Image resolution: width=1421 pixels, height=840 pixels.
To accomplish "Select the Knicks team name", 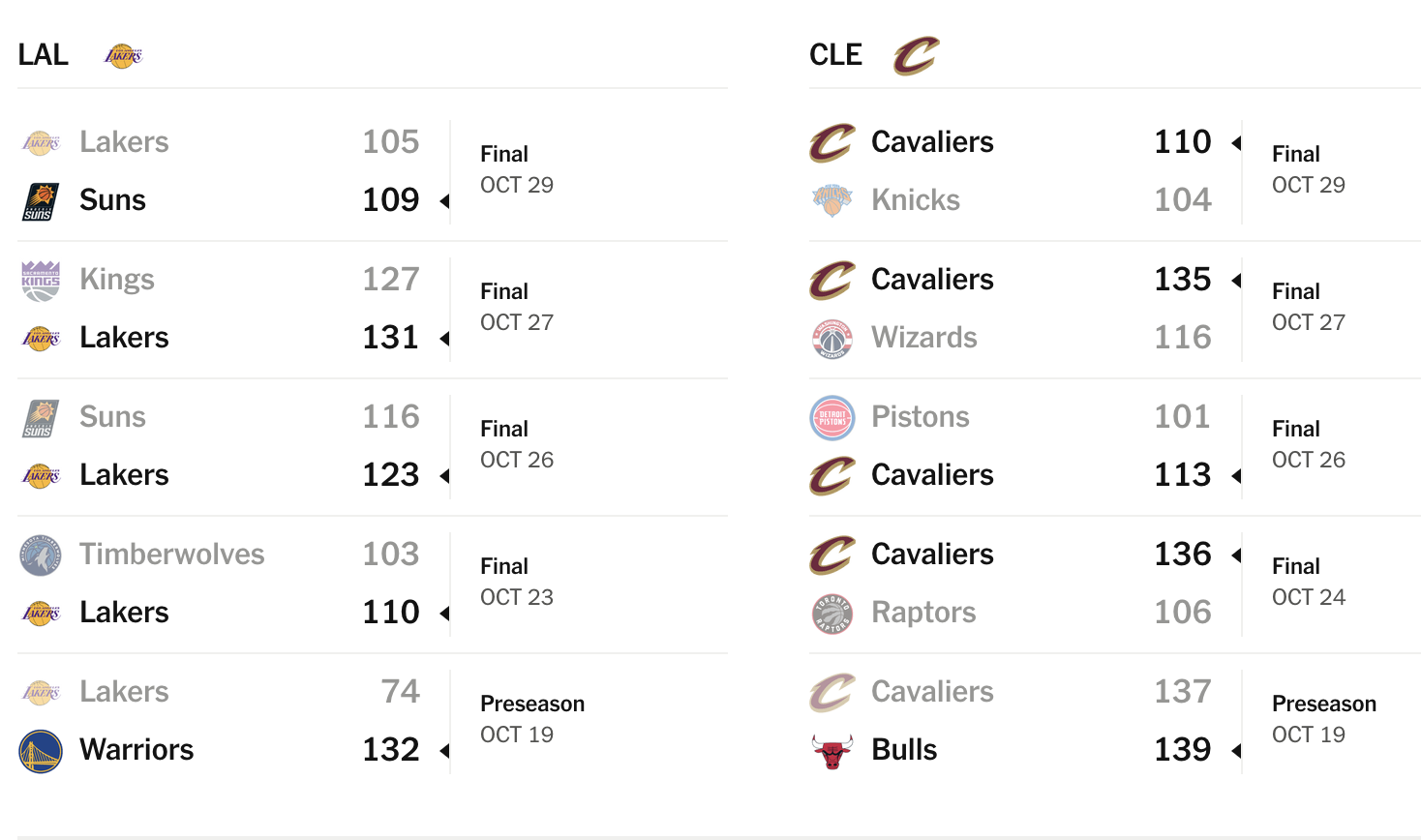I will (916, 200).
